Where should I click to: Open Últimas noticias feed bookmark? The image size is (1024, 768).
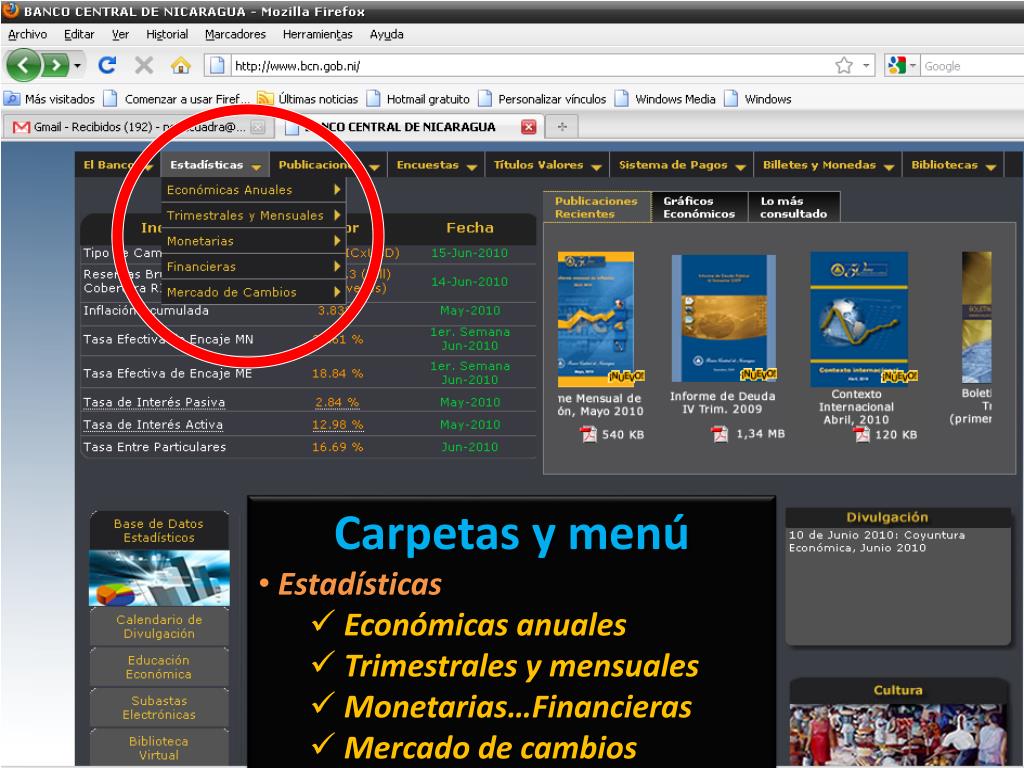(x=308, y=99)
